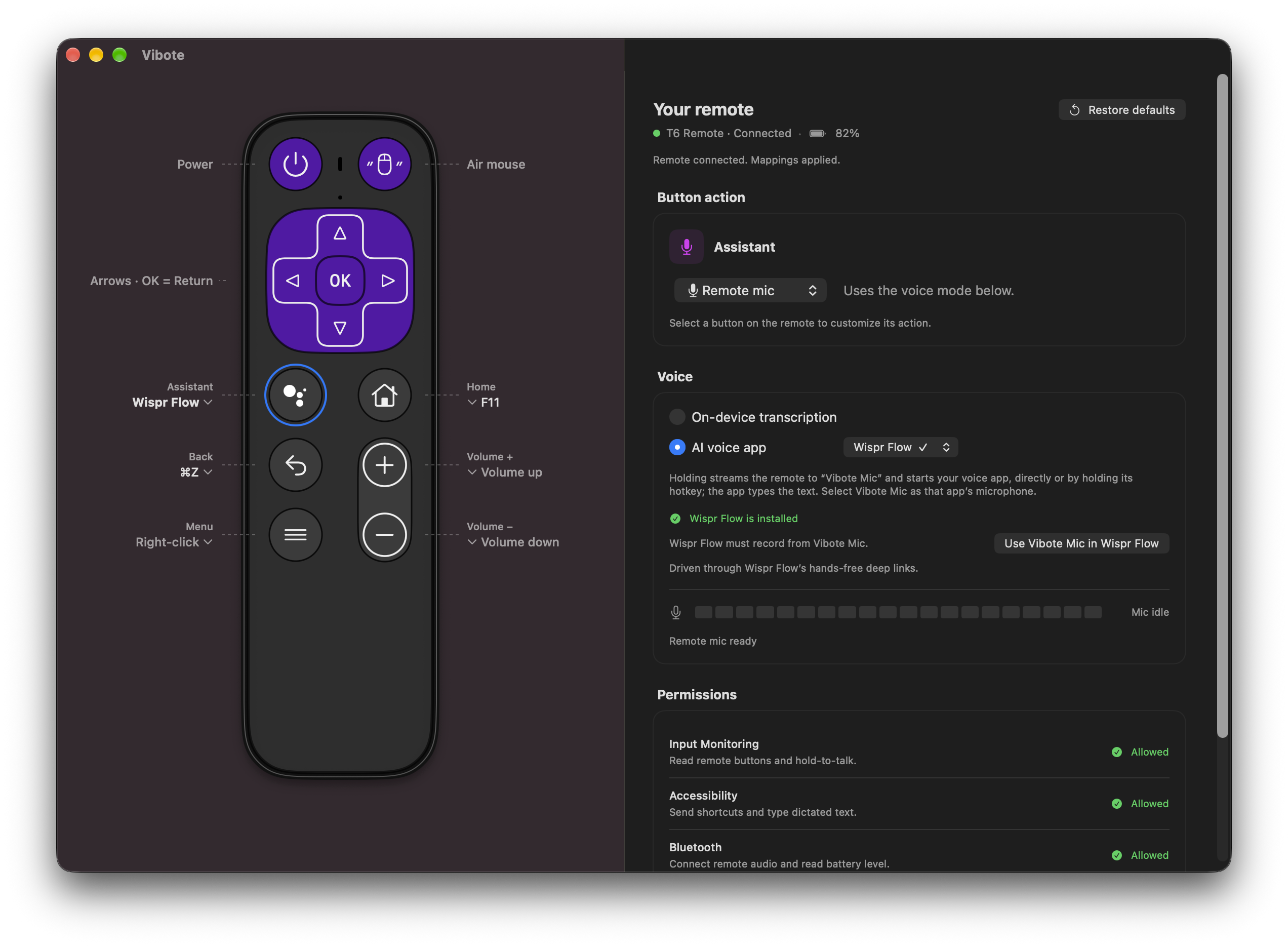Click the vertical scrollbar on settings panel

pos(1222,406)
